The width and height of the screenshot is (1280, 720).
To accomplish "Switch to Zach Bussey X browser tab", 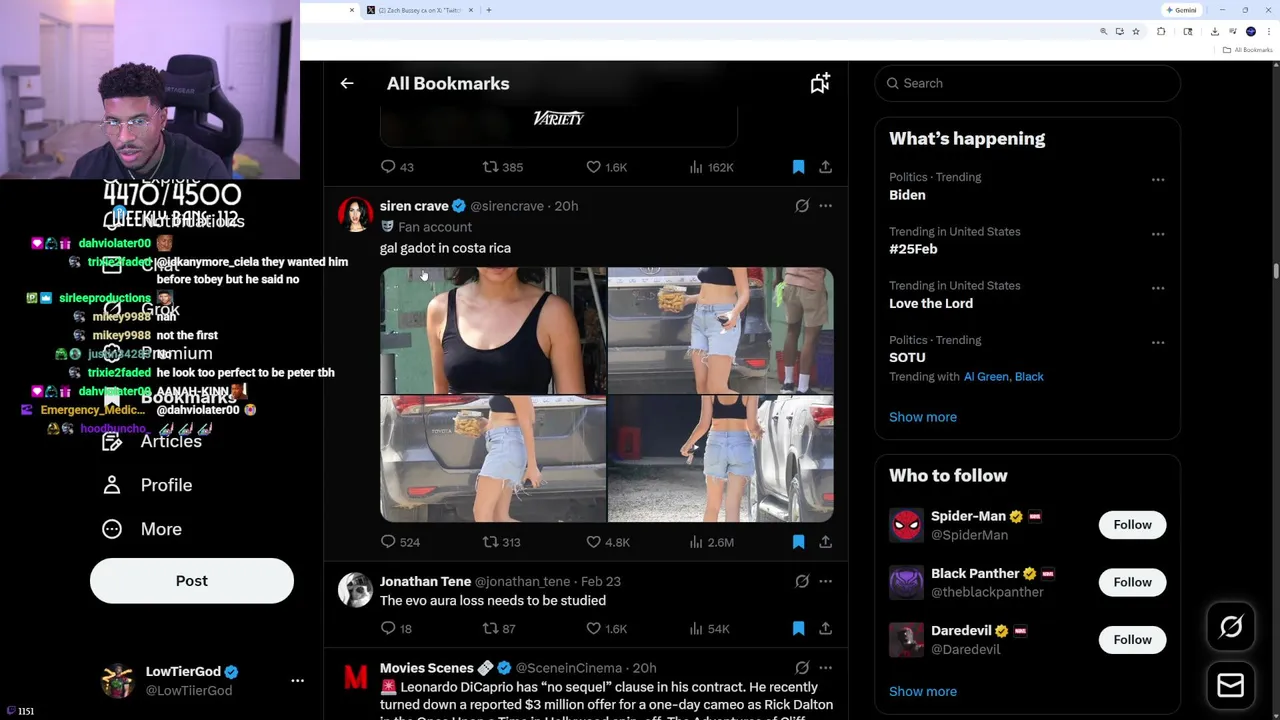I will [418, 10].
